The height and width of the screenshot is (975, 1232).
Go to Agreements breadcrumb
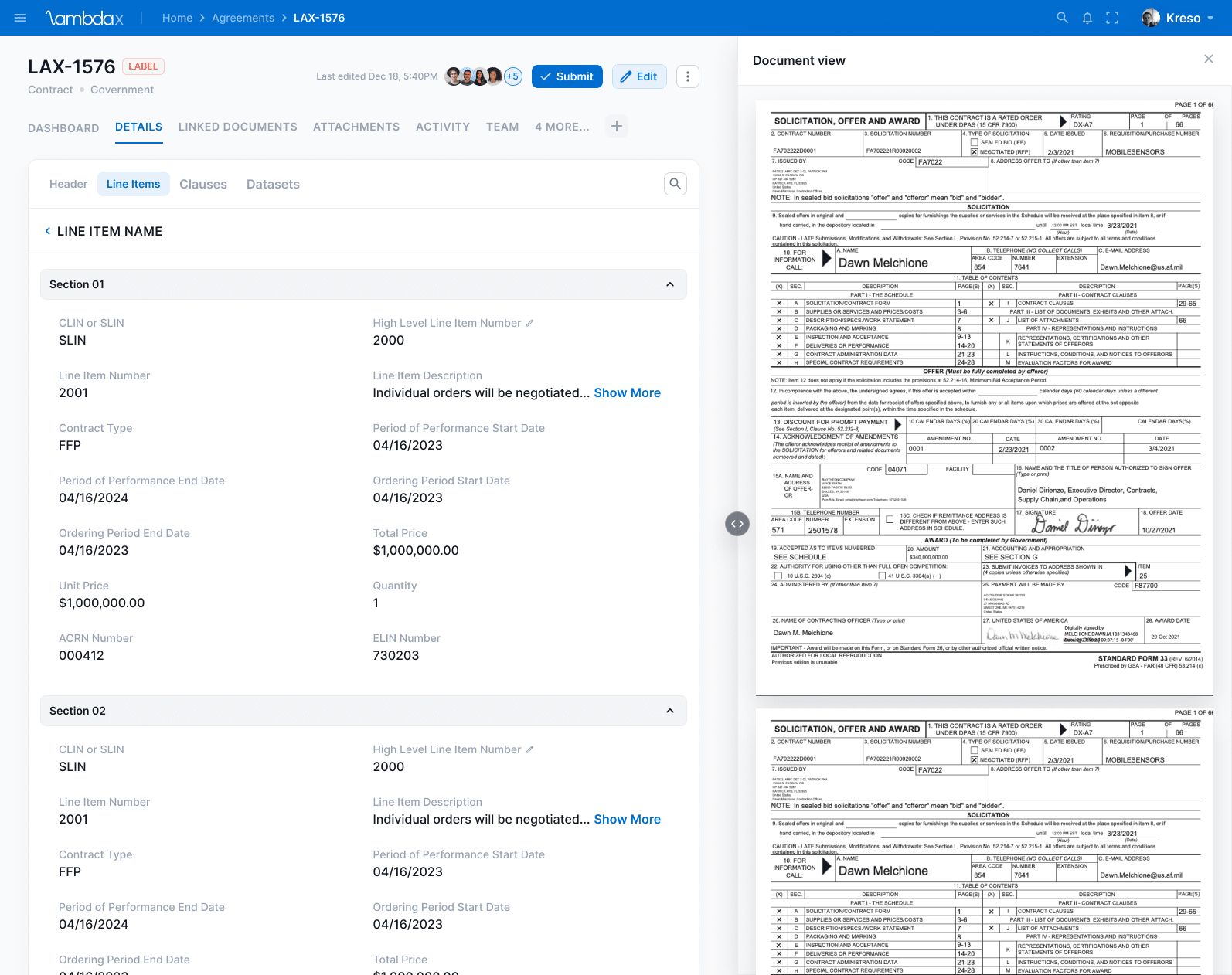click(243, 18)
